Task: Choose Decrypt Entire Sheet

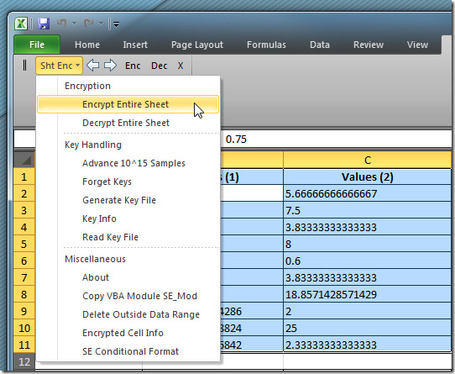Action: tap(128, 123)
